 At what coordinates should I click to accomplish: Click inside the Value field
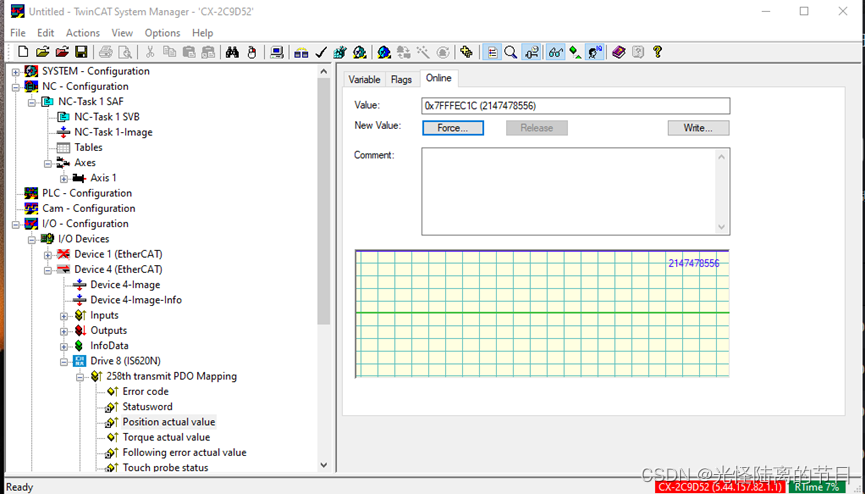coord(576,106)
